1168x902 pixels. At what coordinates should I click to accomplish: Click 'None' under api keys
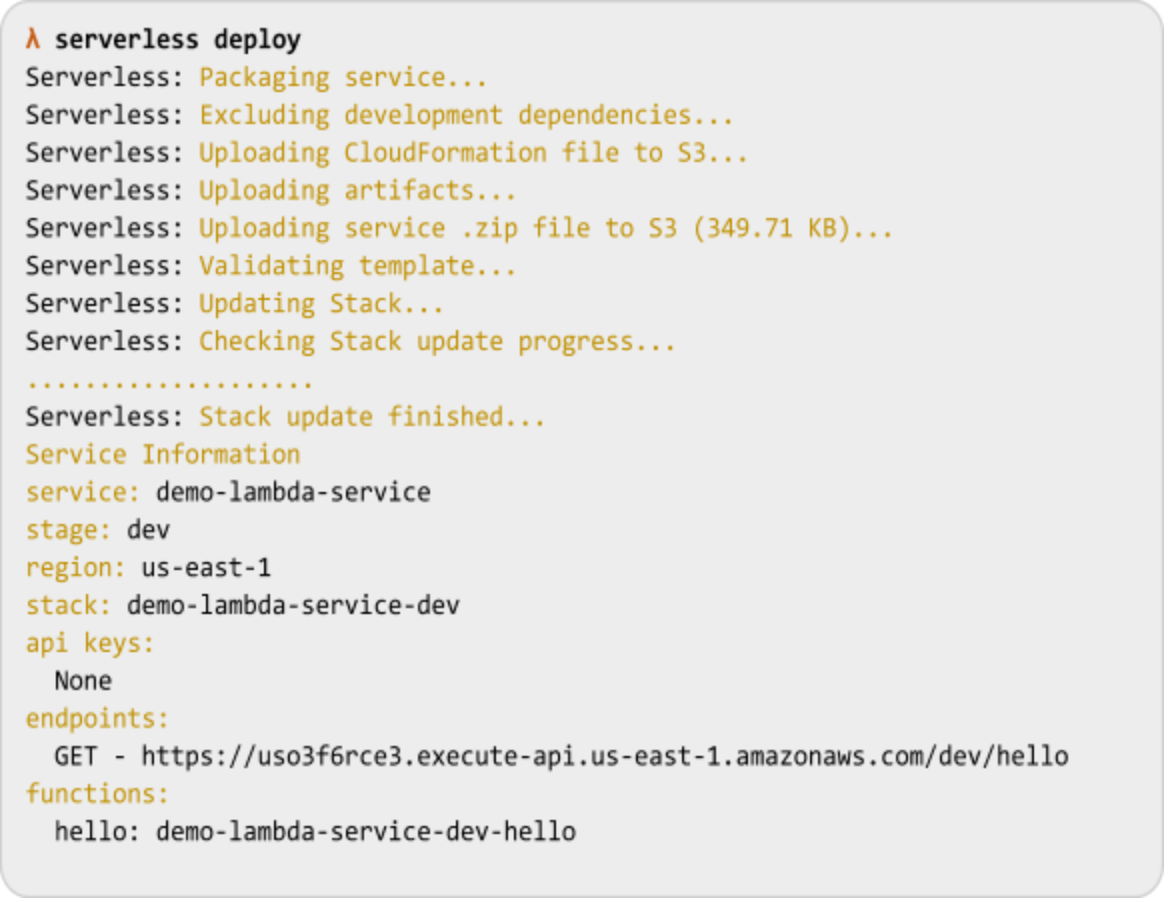[x=83, y=681]
